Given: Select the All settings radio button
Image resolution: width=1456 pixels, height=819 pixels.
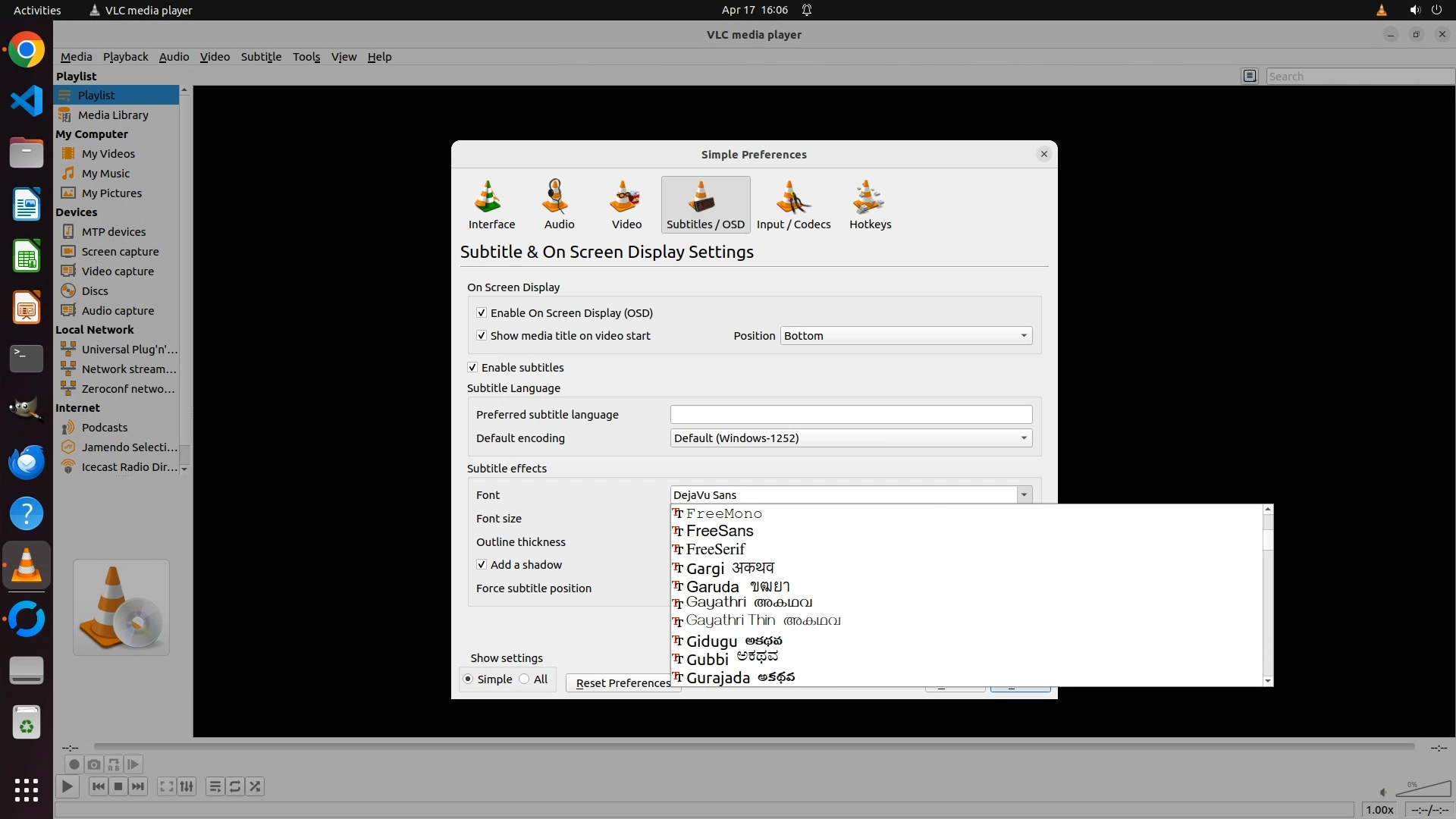Looking at the screenshot, I should tap(525, 679).
